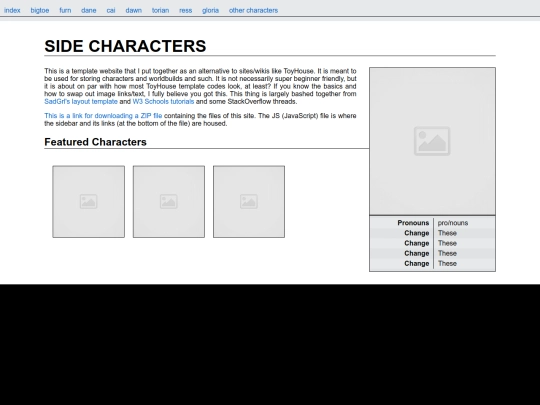Click the ZIP file download link
Image resolution: width=540 pixels, height=405 pixels.
[103, 116]
